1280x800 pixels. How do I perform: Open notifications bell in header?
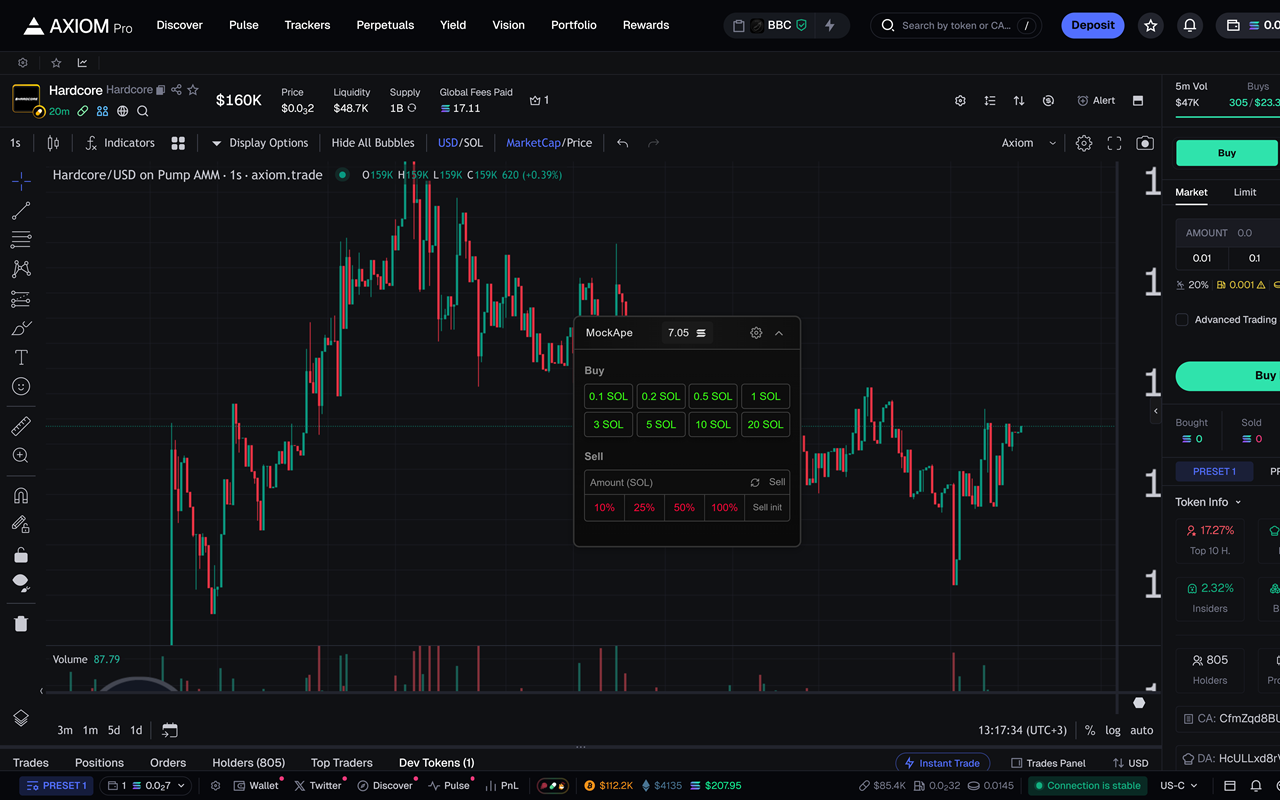coord(1190,25)
